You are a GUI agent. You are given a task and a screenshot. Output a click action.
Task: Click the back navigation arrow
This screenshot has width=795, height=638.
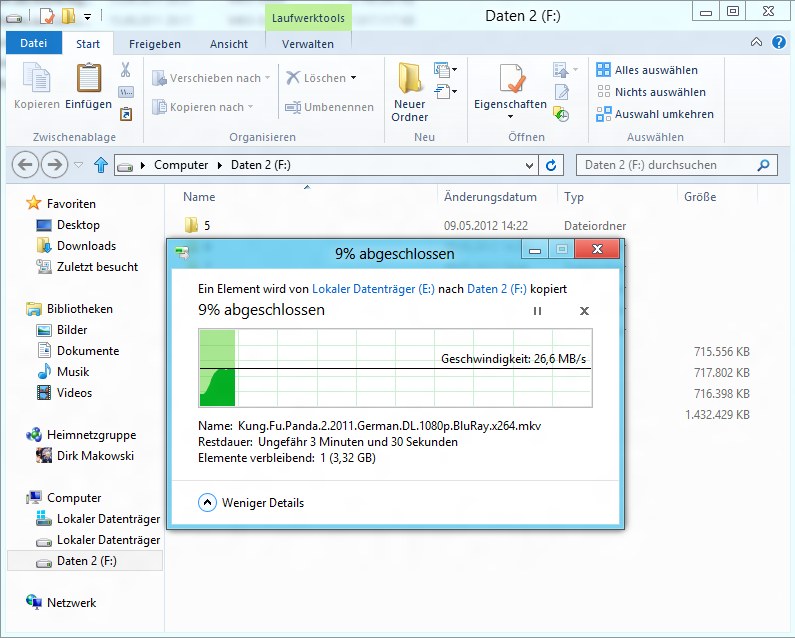[x=25, y=165]
